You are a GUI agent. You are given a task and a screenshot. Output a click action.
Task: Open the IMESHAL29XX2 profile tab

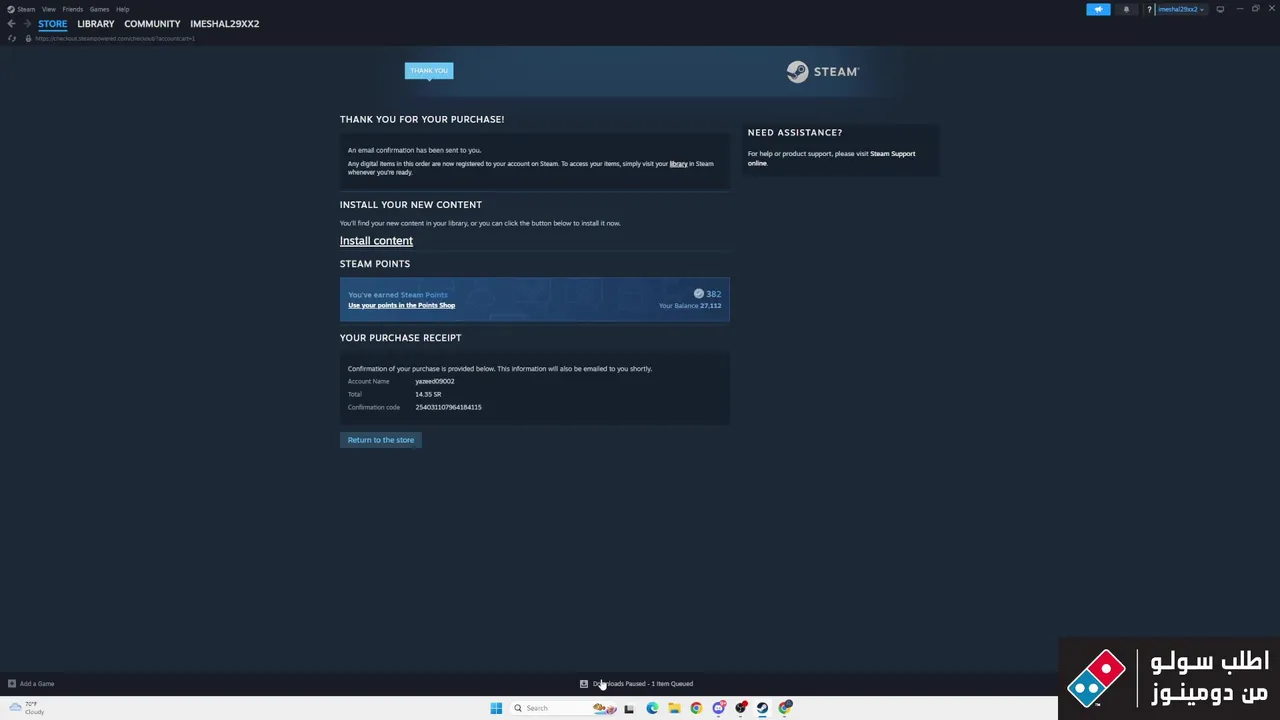click(225, 24)
